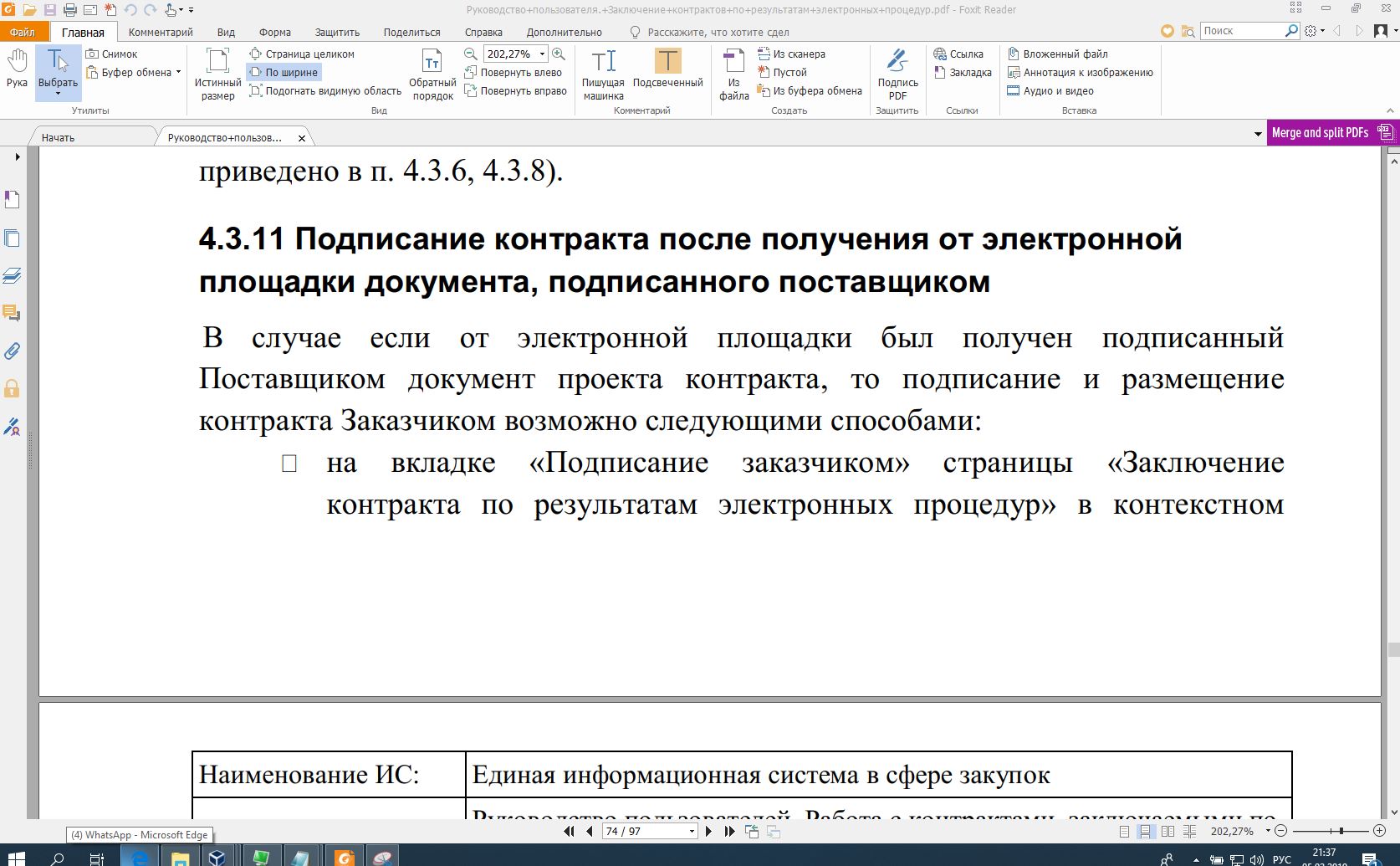Toggle Fit Width (По ширине) view
This screenshot has width=1400, height=866.
click(284, 73)
